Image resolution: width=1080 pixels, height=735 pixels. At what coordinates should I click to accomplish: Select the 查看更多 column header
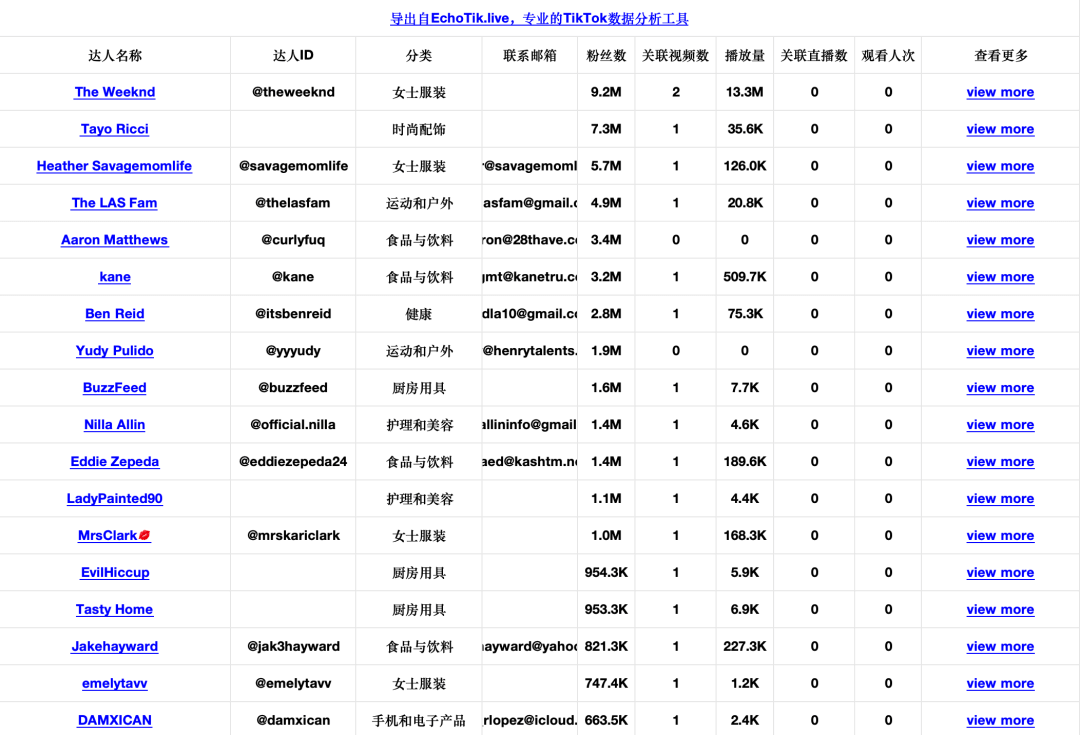tap(1001, 55)
